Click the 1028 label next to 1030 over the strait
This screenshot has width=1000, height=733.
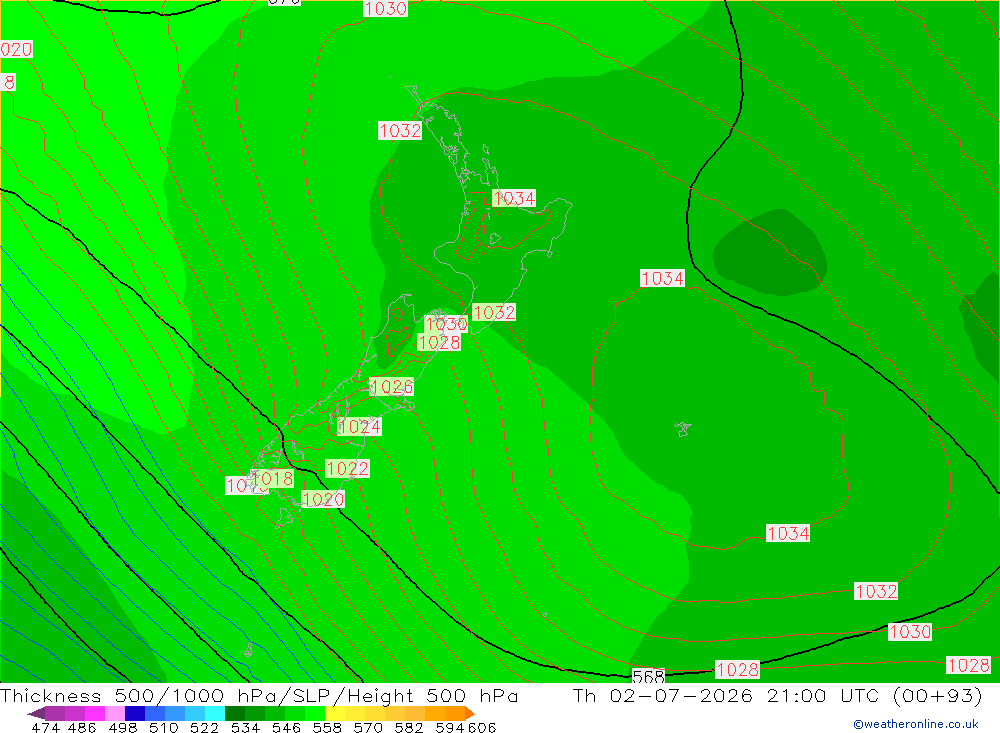tap(439, 342)
